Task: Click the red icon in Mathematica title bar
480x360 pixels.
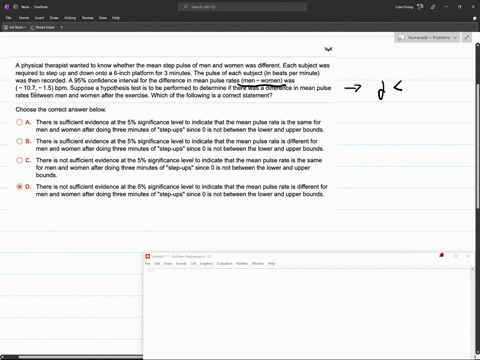Action: tap(442, 255)
